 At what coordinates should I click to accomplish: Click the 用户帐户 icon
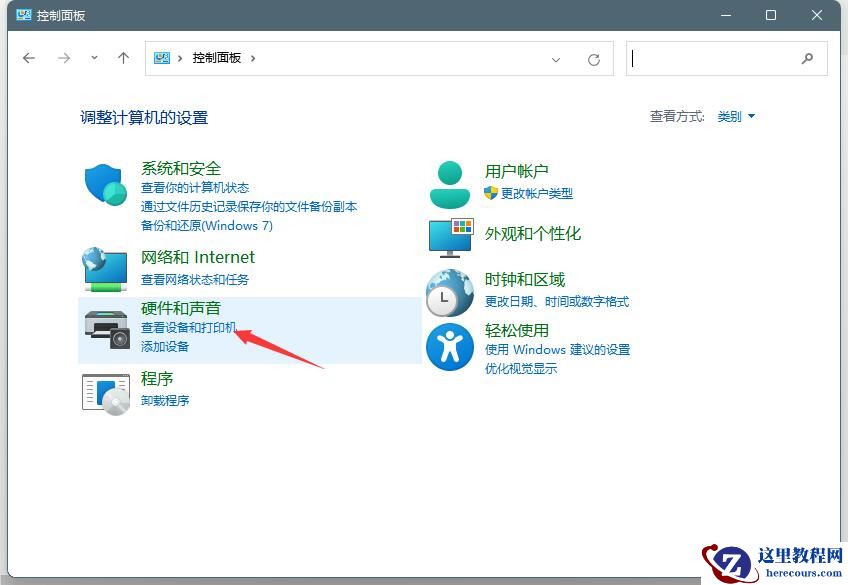449,181
